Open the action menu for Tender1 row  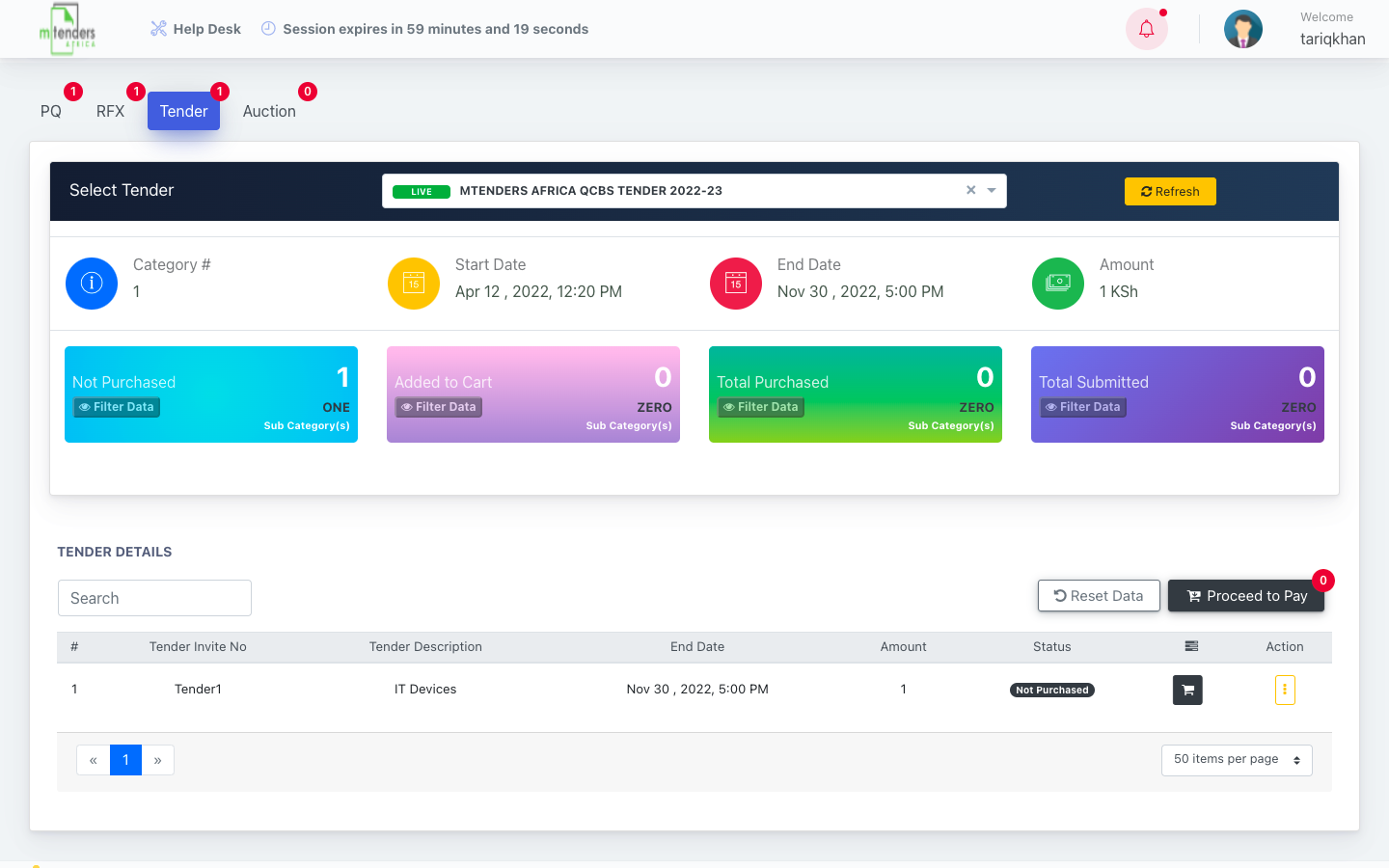[x=1285, y=690]
